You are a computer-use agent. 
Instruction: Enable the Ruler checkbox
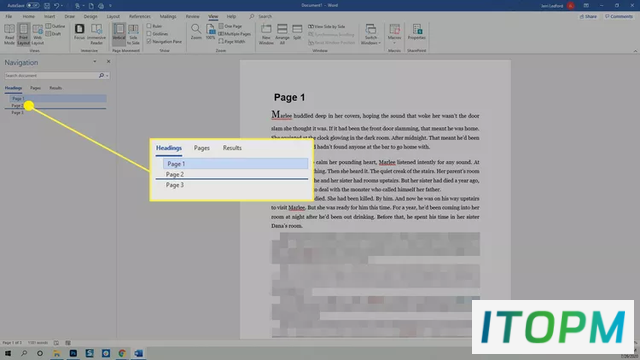[x=149, y=26]
